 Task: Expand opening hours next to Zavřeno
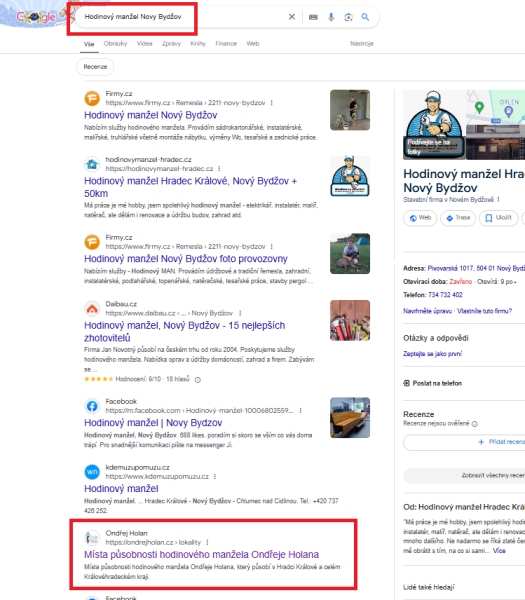pyautogui.click(x=515, y=282)
